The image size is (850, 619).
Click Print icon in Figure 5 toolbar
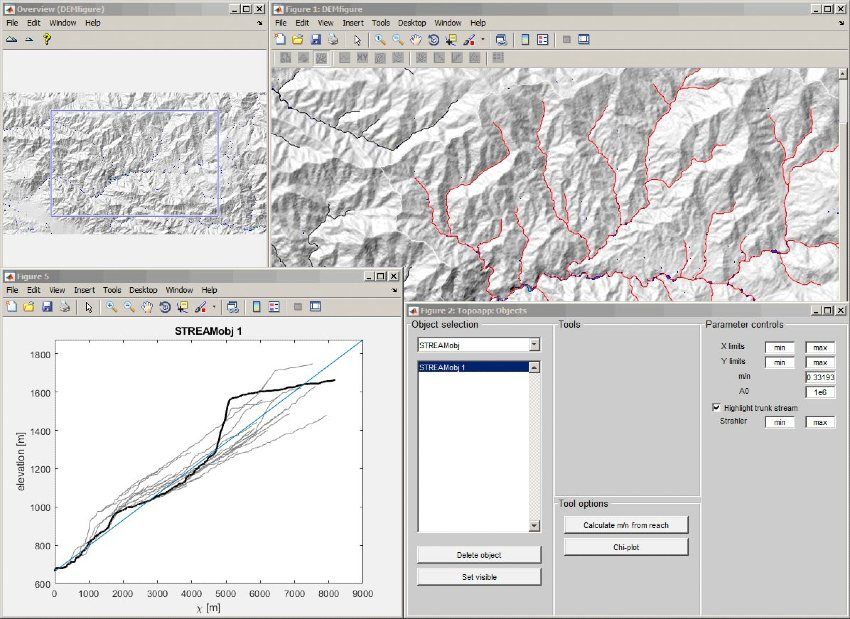(x=64, y=307)
